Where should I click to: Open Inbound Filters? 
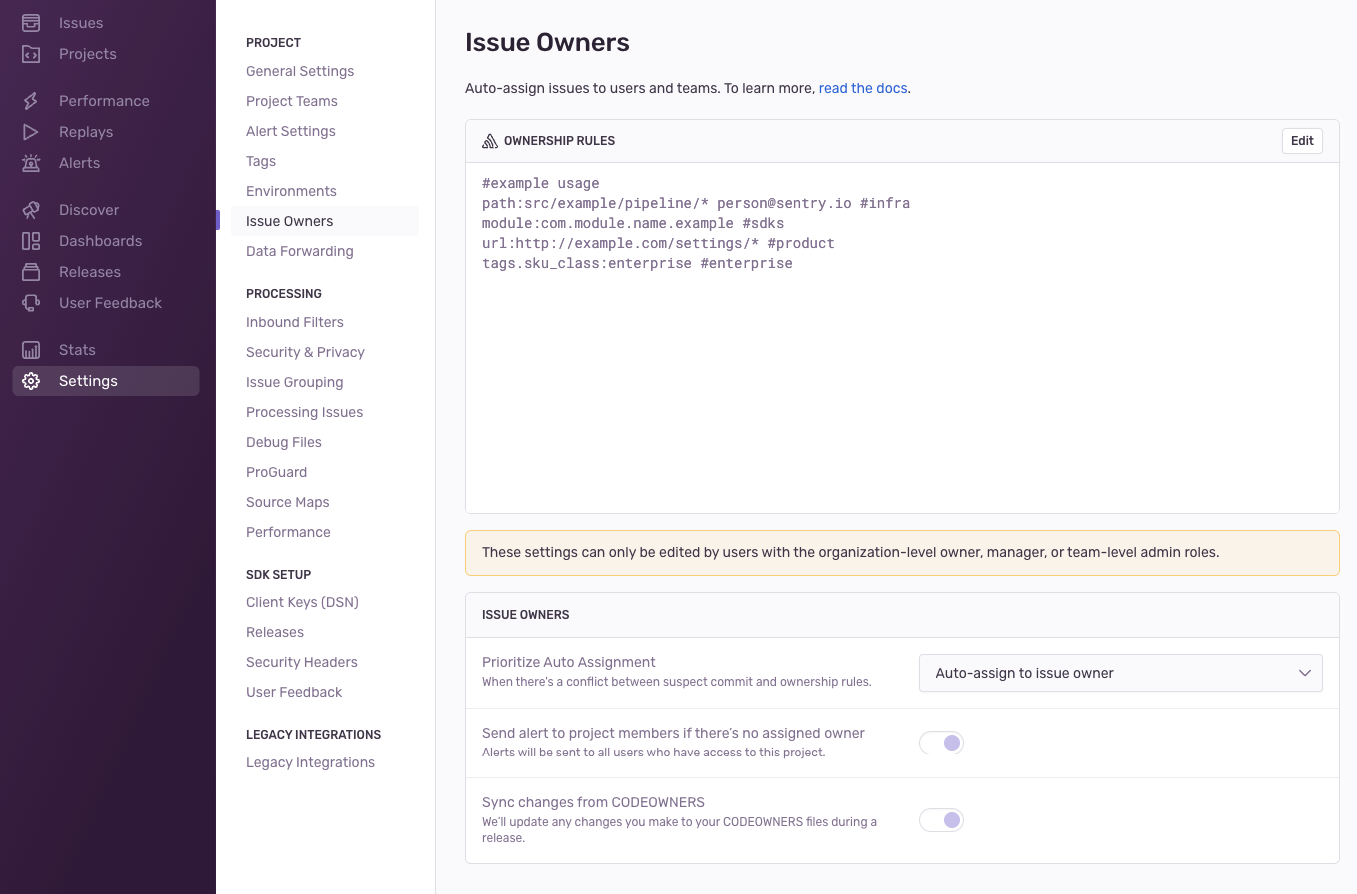pyautogui.click(x=295, y=322)
